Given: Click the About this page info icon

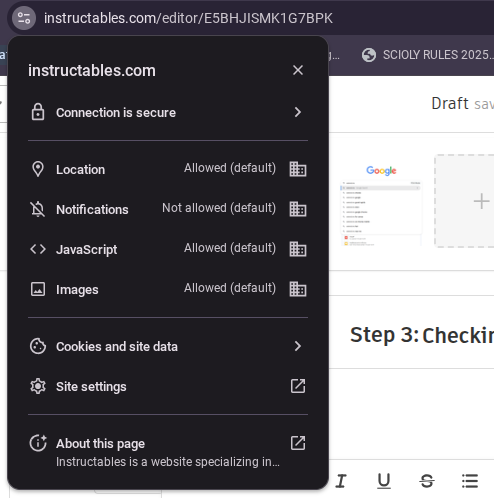Looking at the screenshot, I should coord(38,443).
